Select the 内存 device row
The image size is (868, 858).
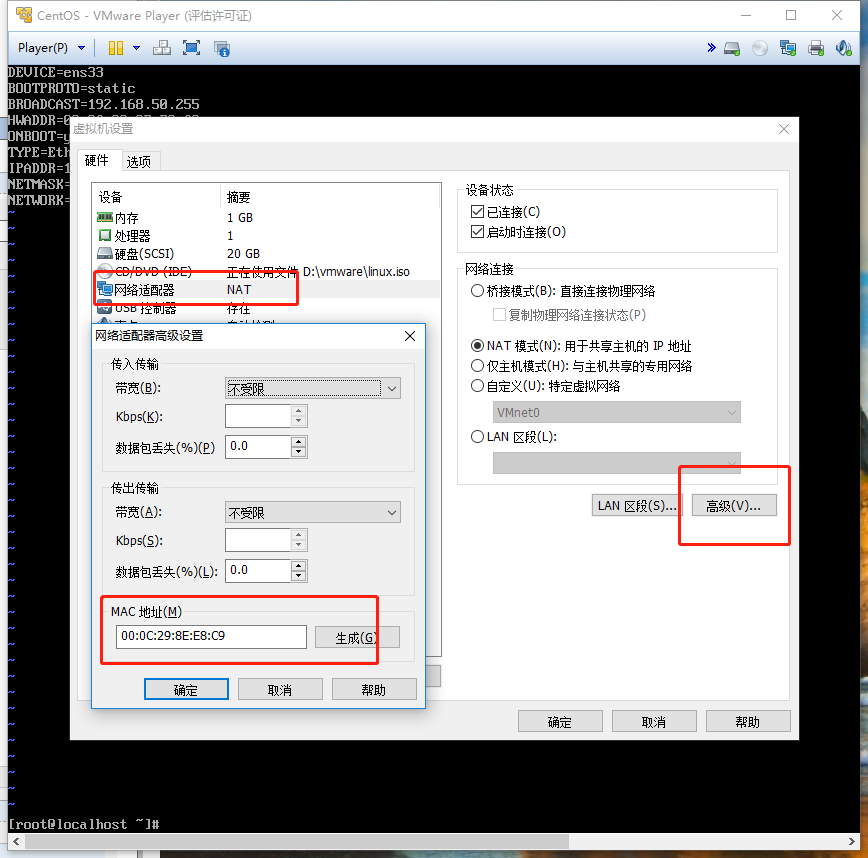coord(268,218)
